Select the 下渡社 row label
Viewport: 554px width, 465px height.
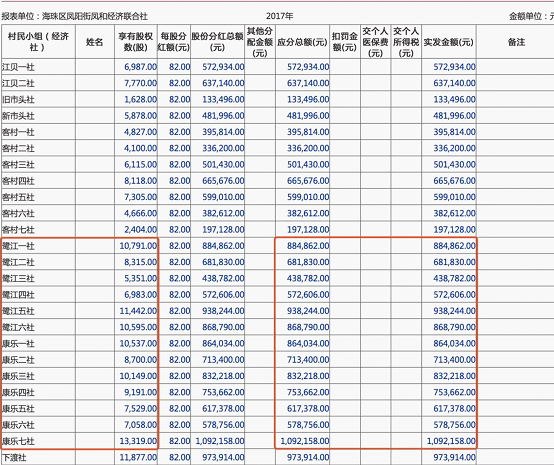[x=14, y=457]
